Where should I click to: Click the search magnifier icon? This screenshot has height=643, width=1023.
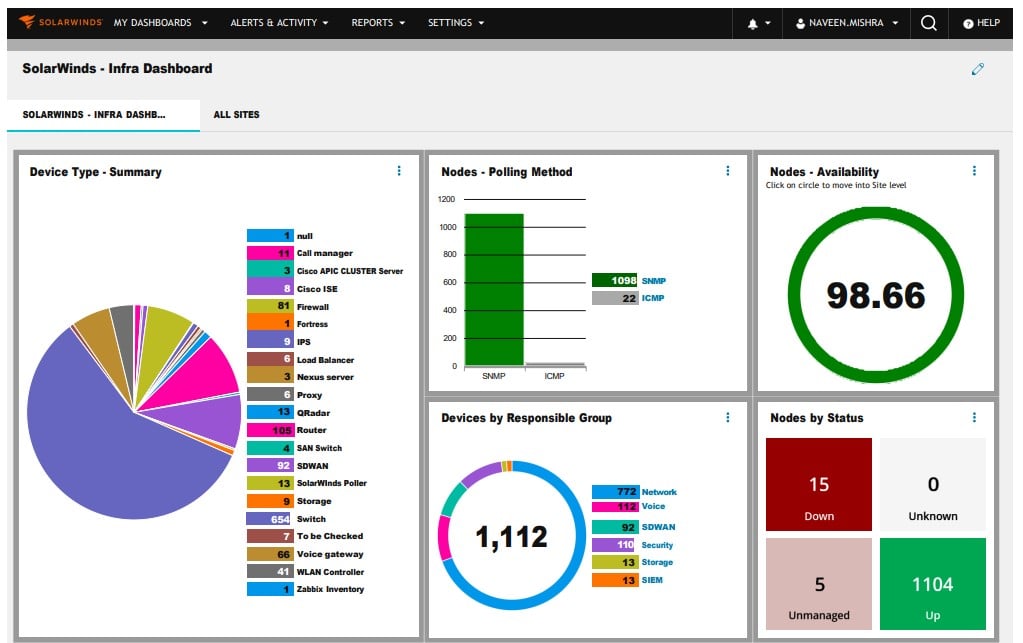pos(928,23)
